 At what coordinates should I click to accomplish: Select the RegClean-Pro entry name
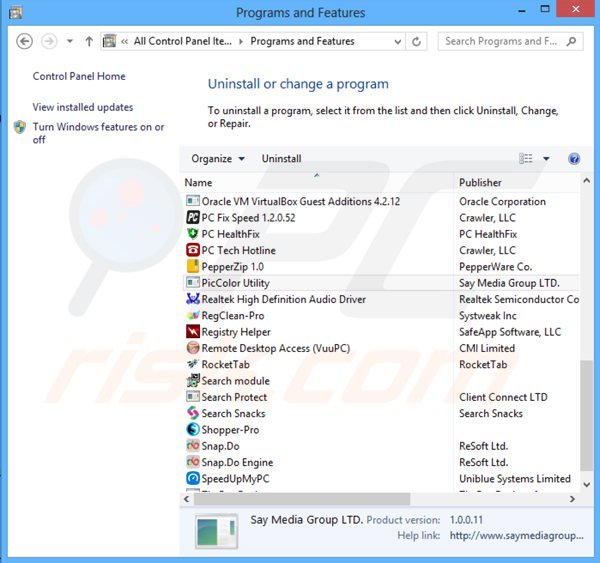point(233,315)
